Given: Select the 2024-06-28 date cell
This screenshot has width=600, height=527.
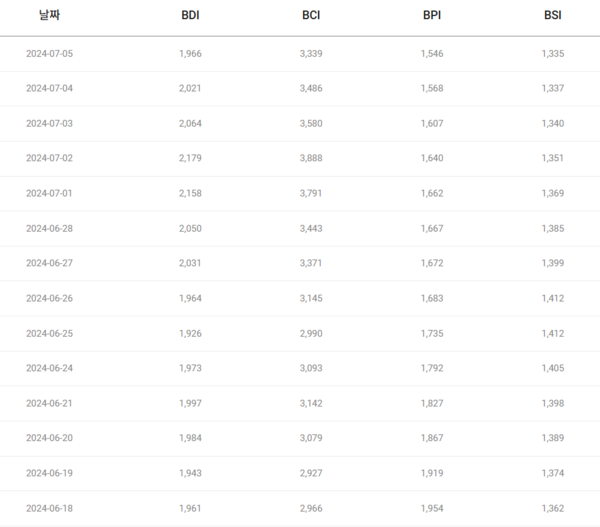Looking at the screenshot, I should pos(49,228).
